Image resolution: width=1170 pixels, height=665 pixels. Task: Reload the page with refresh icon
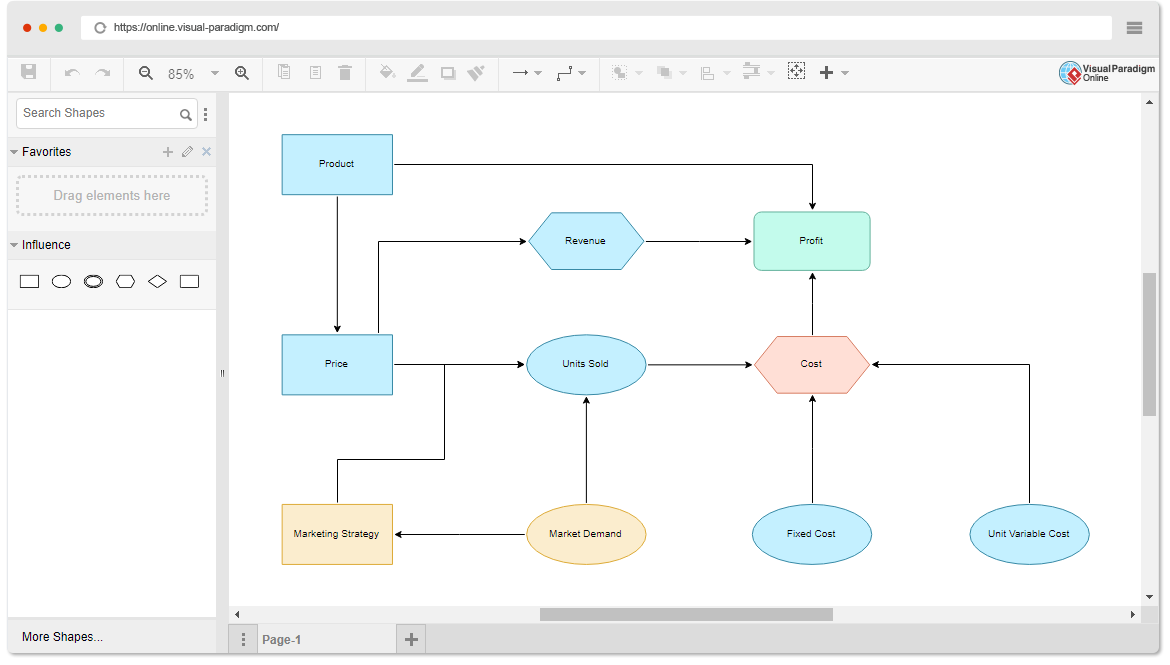pos(100,28)
